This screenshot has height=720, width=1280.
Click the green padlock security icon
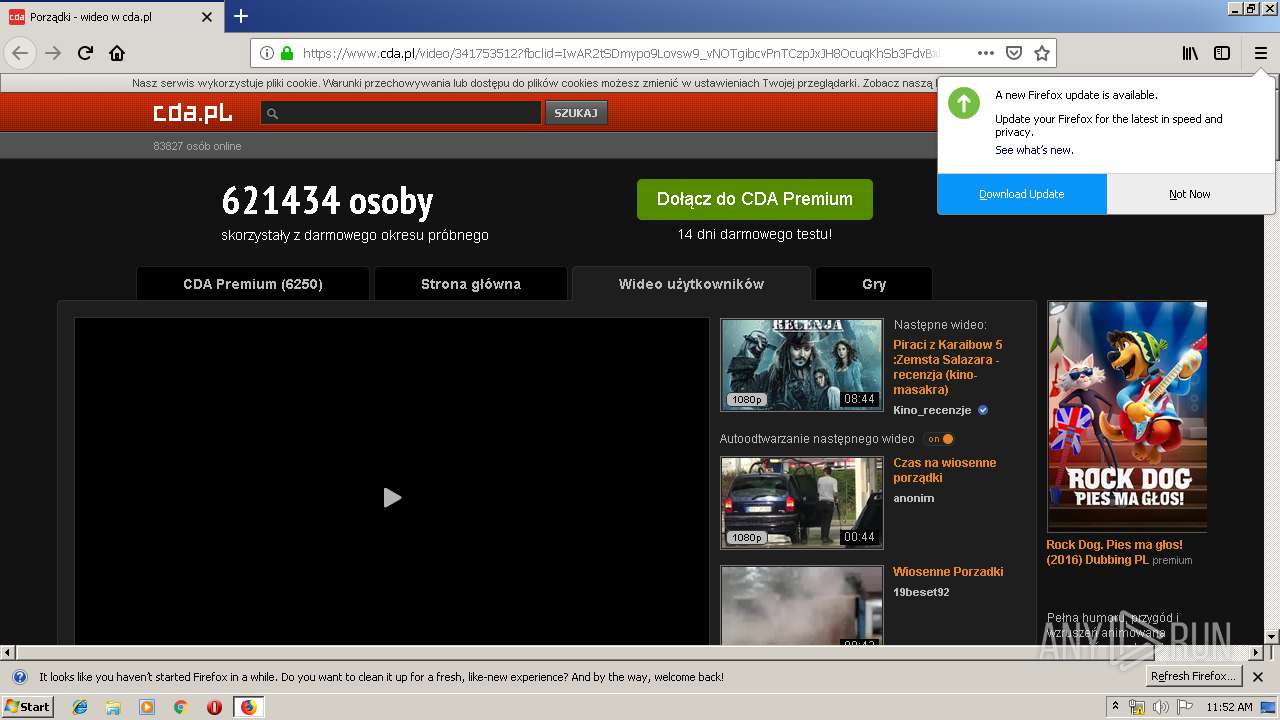tap(287, 53)
